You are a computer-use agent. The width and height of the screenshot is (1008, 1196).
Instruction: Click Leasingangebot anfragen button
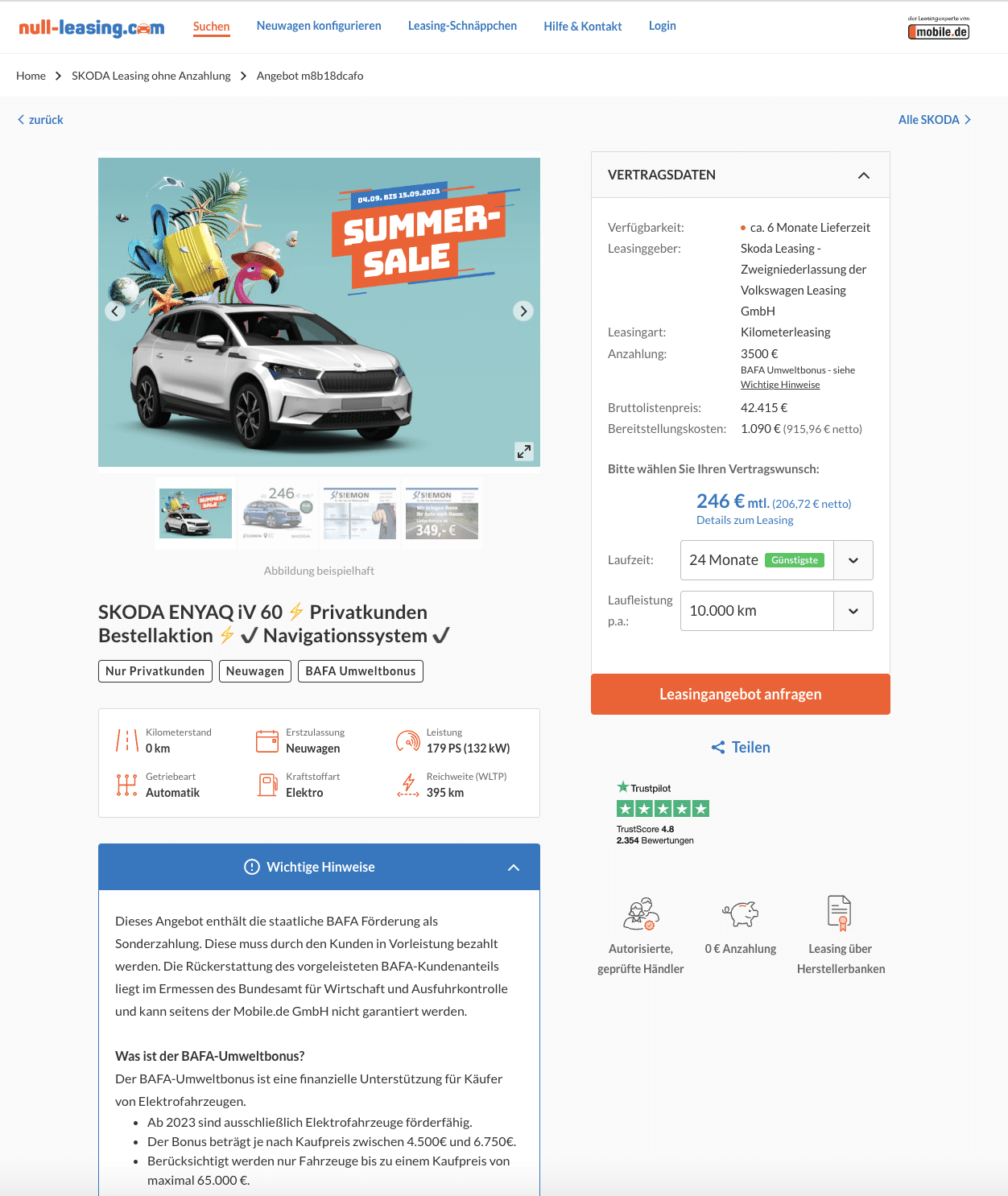click(x=741, y=694)
